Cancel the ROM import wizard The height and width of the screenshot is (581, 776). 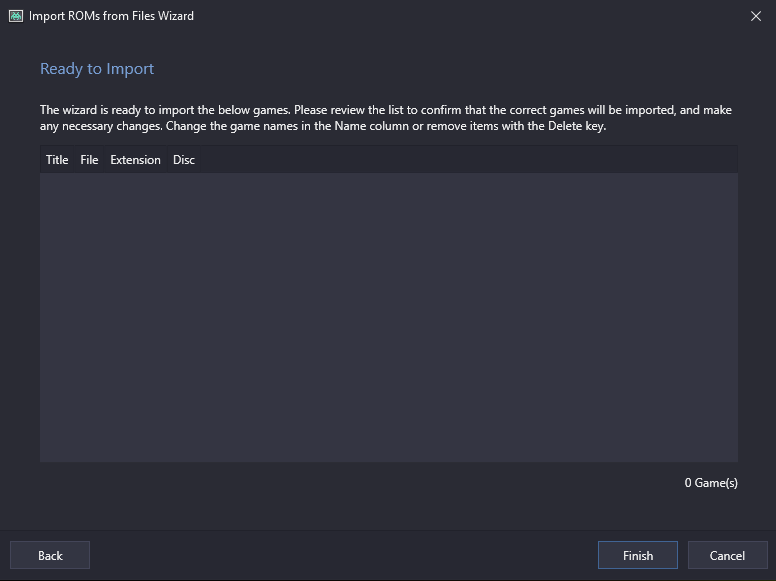[x=727, y=555]
